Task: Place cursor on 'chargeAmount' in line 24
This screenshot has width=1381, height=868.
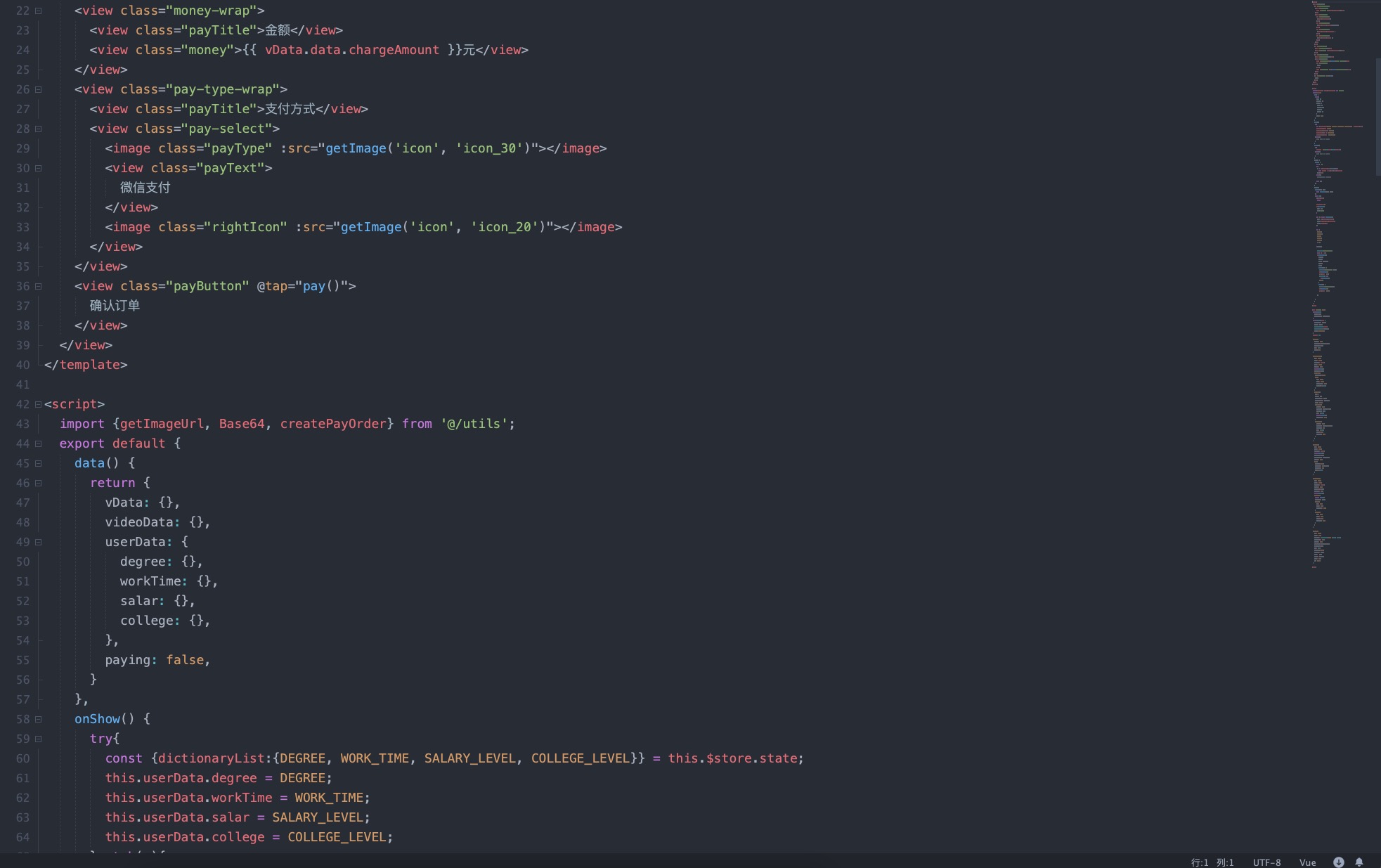Action: [x=394, y=50]
